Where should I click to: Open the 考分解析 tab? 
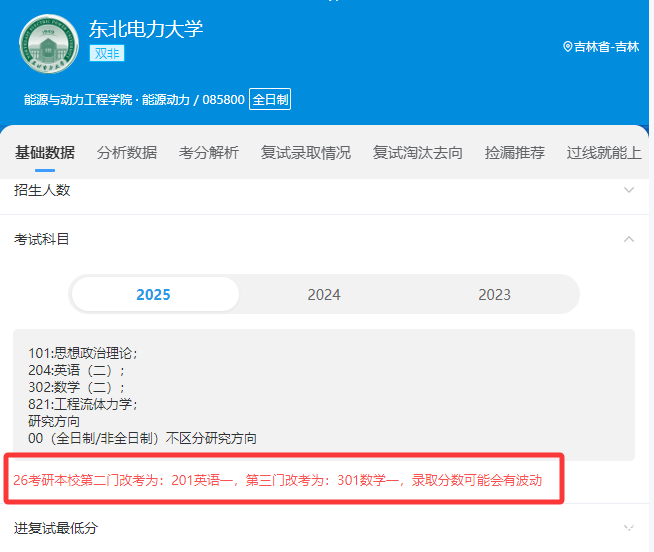click(x=209, y=153)
